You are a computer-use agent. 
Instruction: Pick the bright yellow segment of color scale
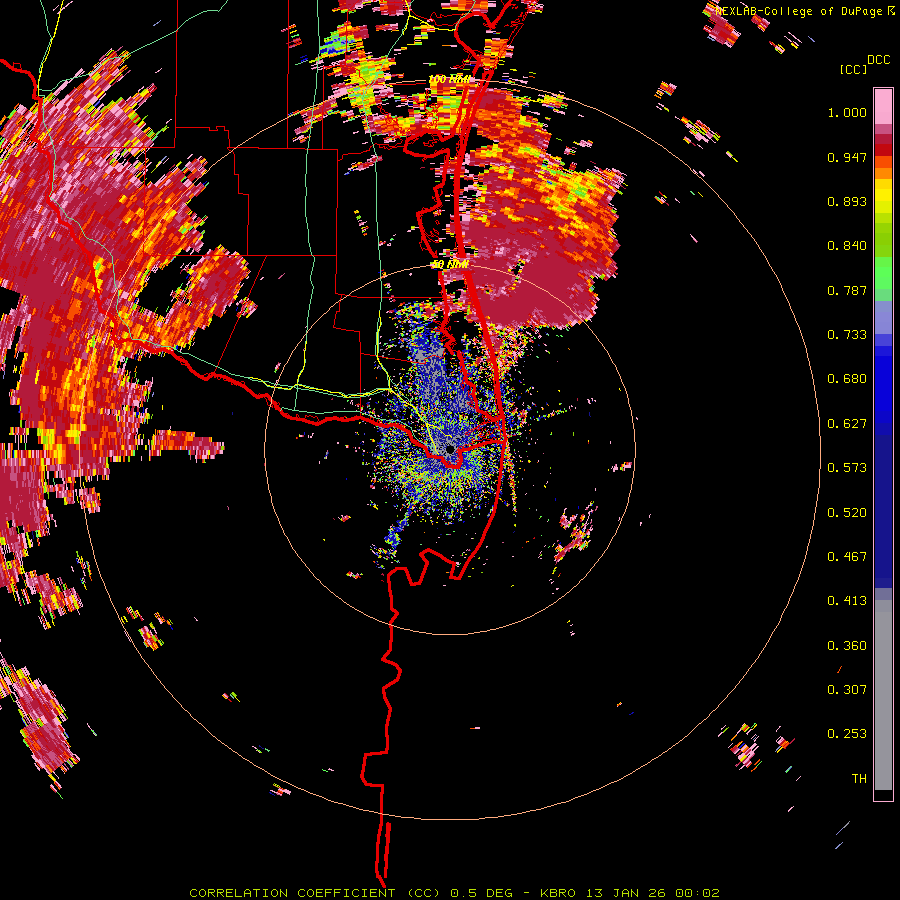(883, 196)
